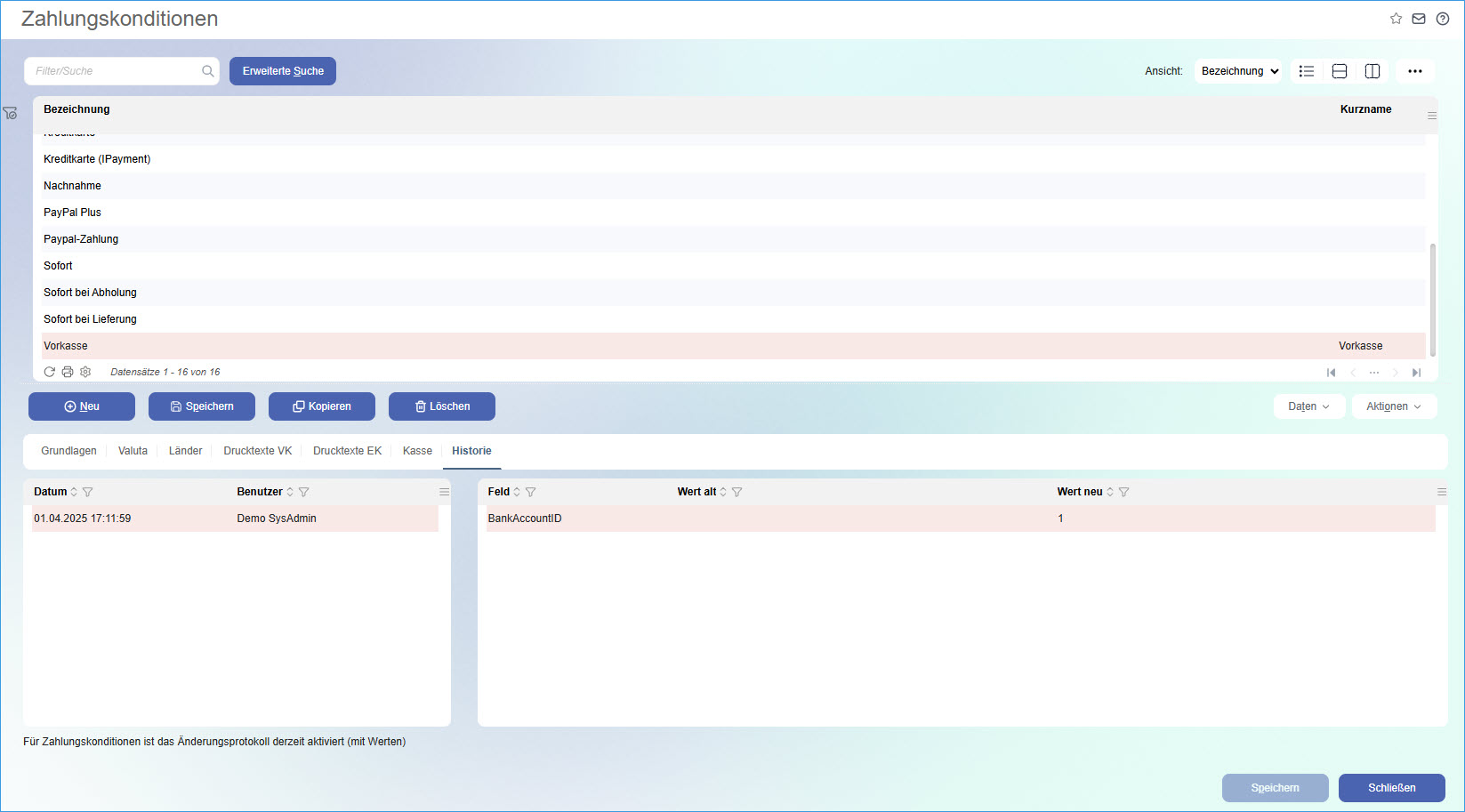Click the Demo SysAdmin user cell
1465x812 pixels.
tap(277, 519)
